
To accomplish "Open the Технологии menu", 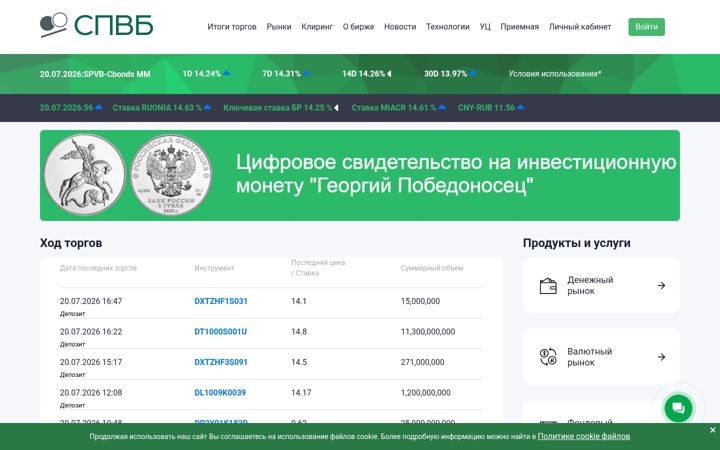I will (x=448, y=27).
